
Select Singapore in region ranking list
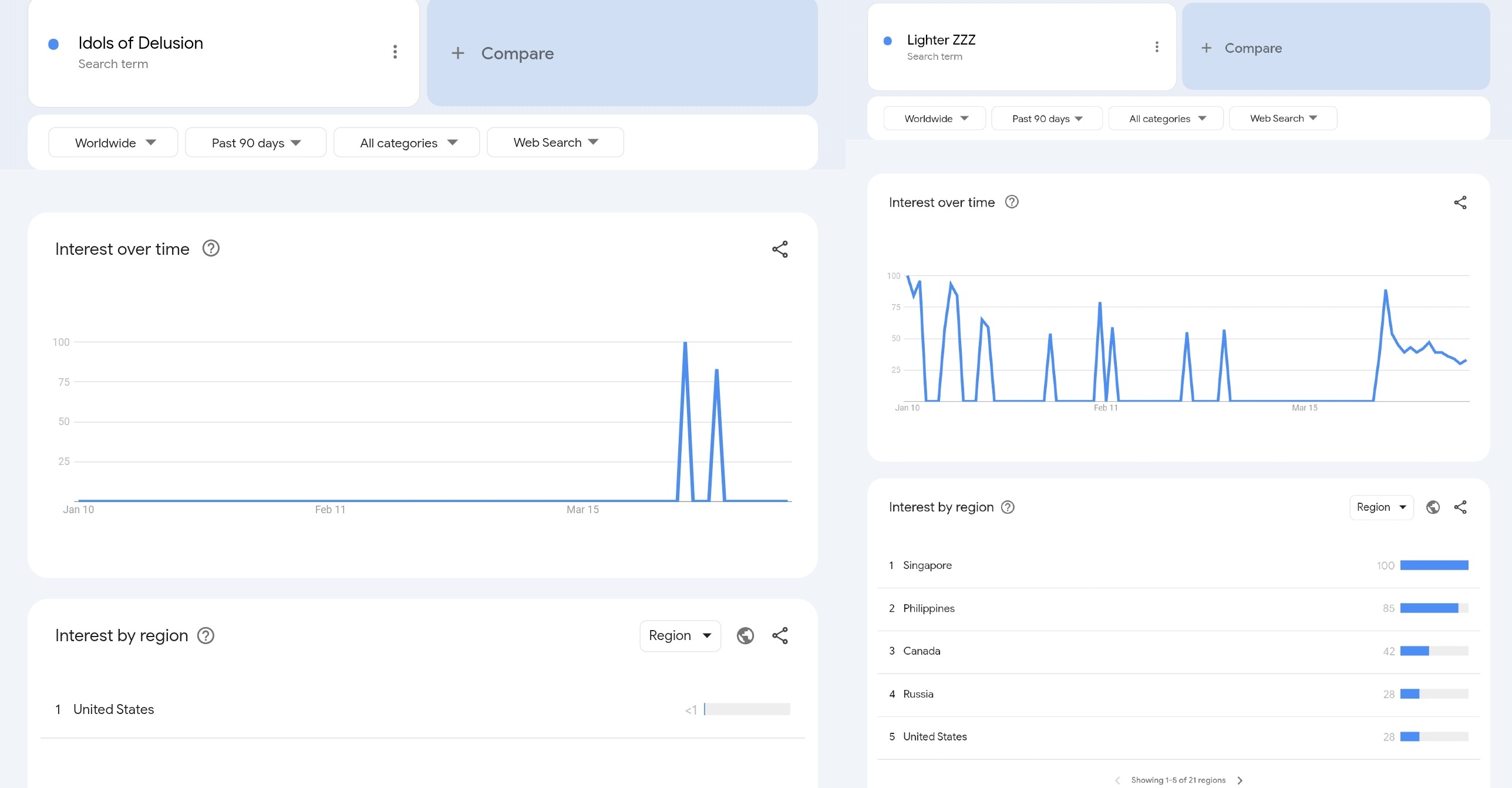[927, 565]
